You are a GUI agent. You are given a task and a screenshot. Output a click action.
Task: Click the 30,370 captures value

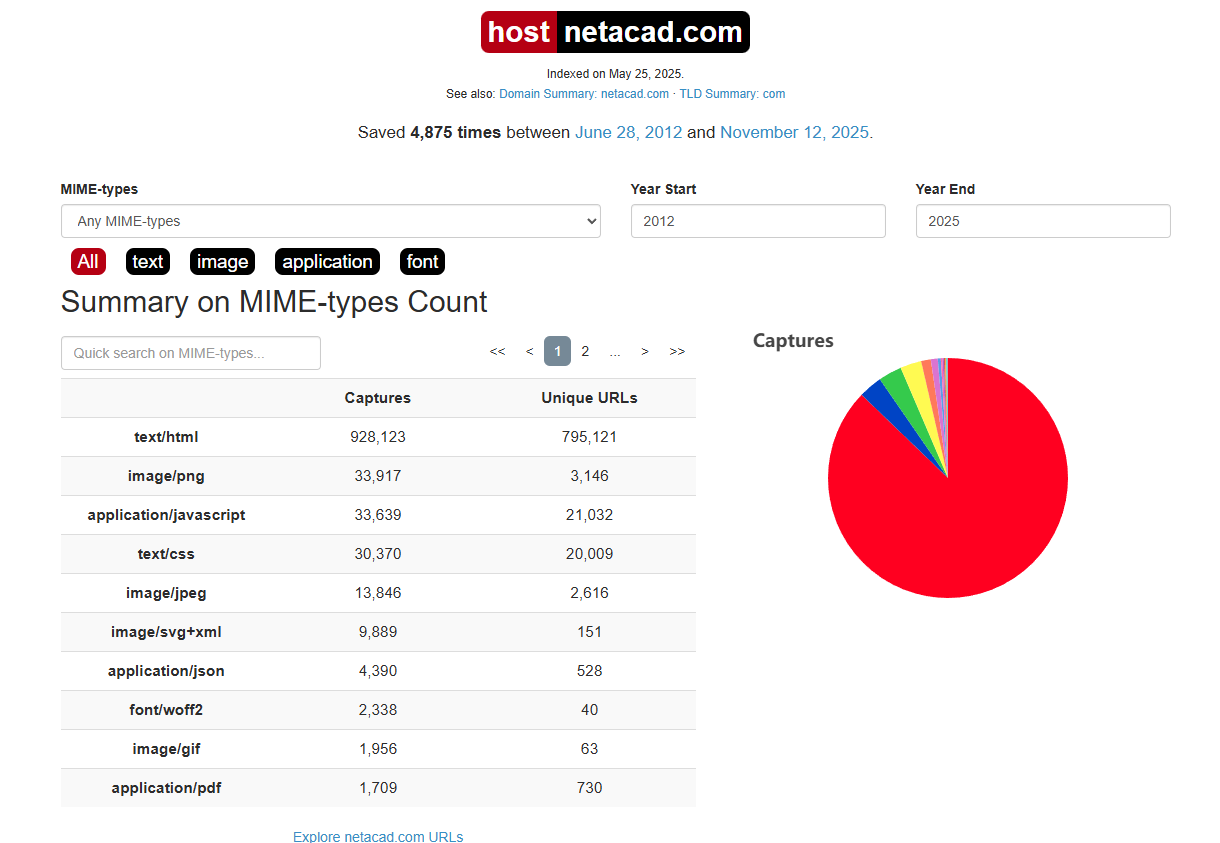[x=378, y=554]
